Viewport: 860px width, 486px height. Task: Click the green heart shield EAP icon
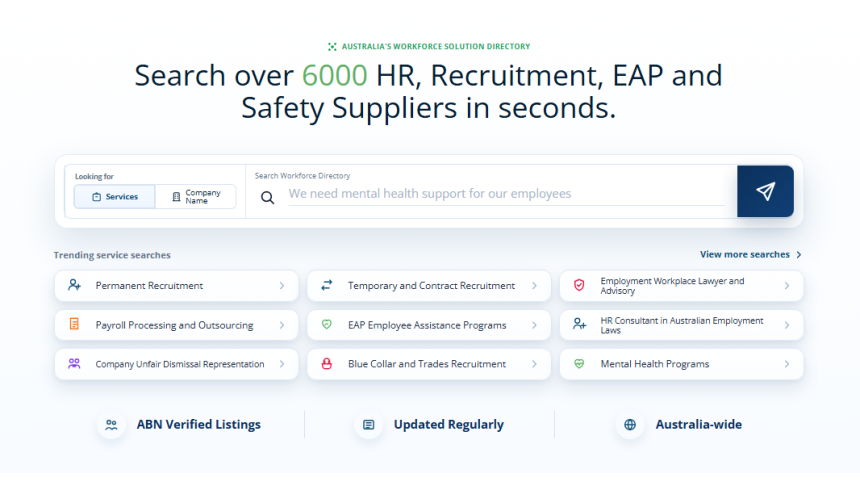point(327,324)
